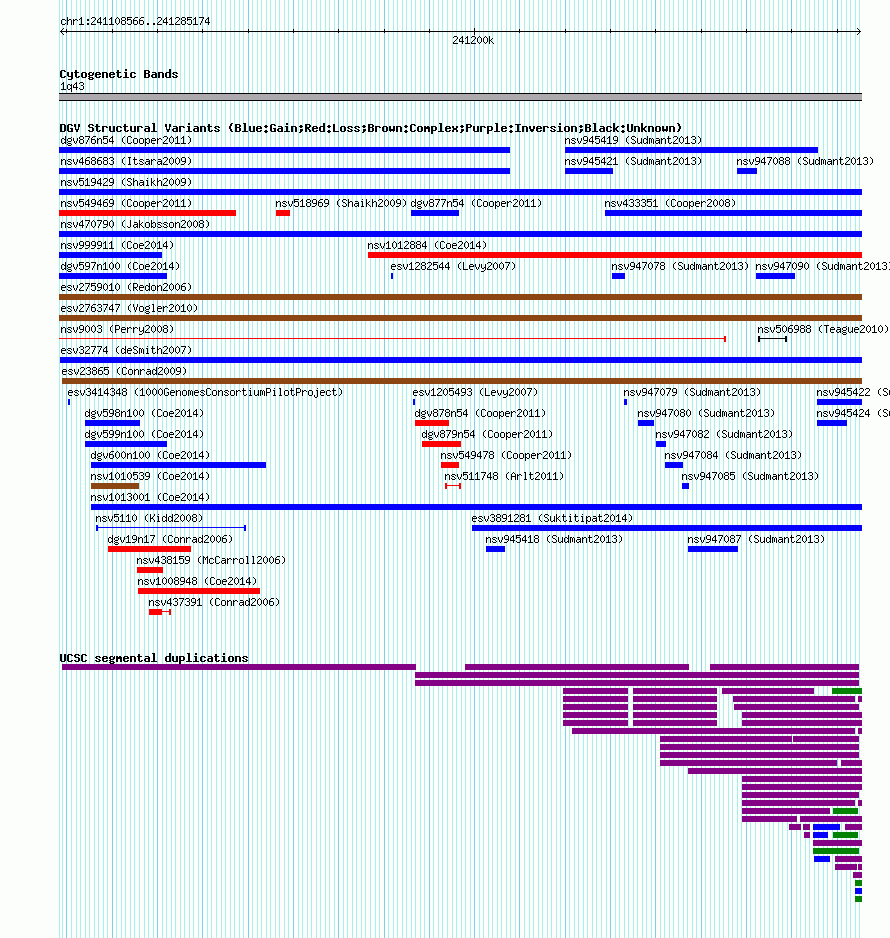Click nsv506988 (Teague2010) label
The height and width of the screenshot is (938, 890).
point(823,328)
